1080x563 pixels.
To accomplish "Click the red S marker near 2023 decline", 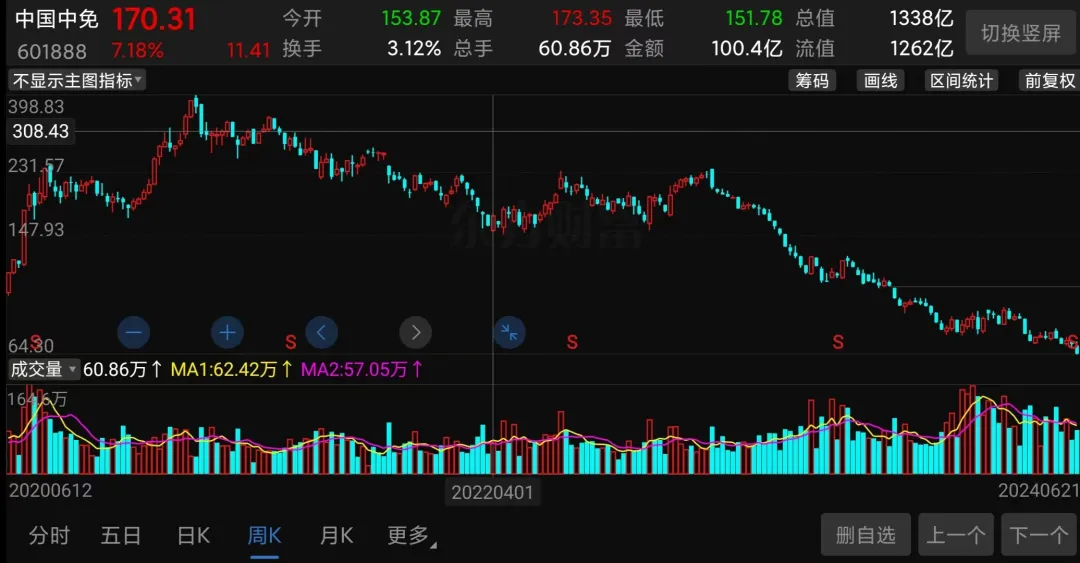I will [838, 342].
